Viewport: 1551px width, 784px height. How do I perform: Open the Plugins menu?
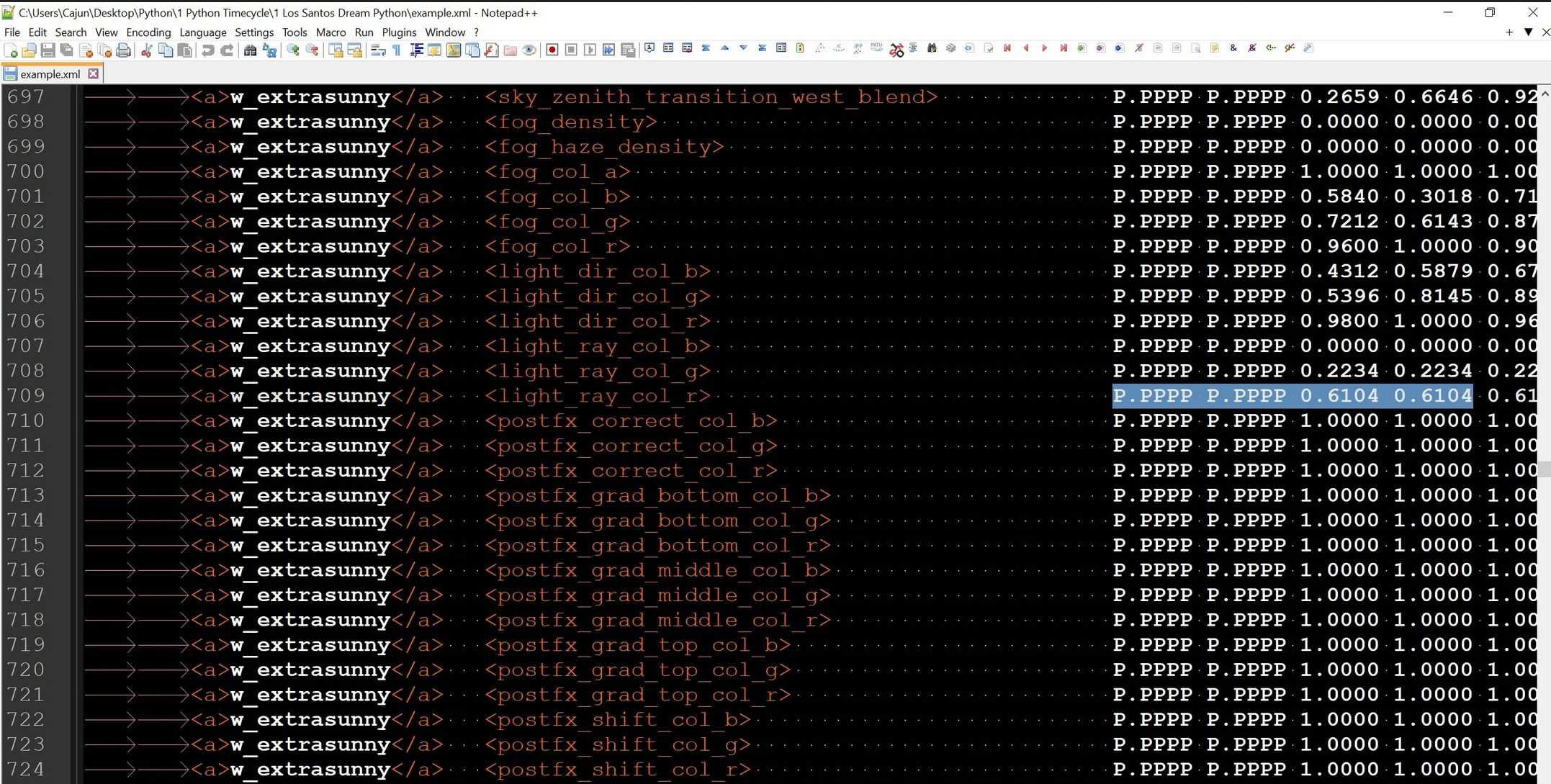tap(399, 32)
